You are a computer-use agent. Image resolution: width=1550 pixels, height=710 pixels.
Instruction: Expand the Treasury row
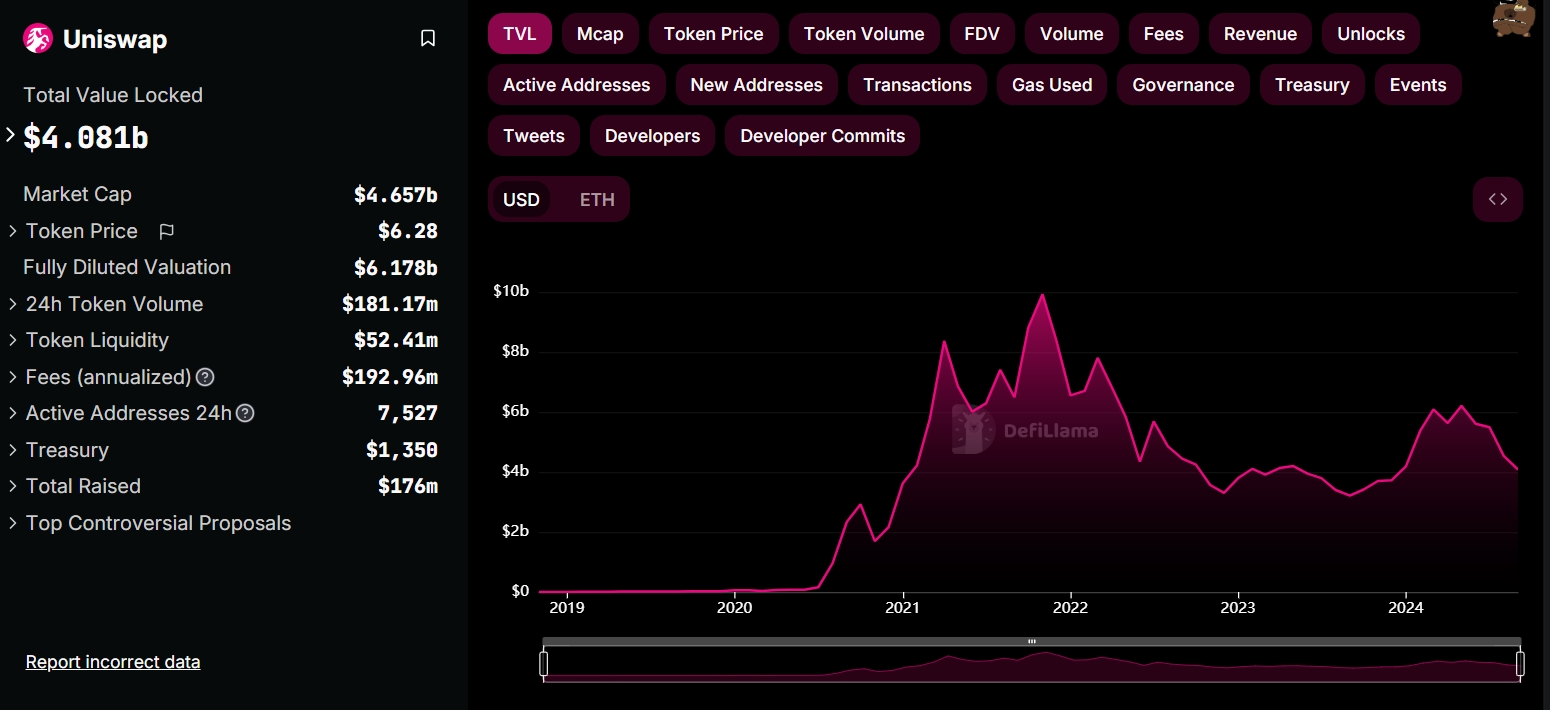pos(13,450)
